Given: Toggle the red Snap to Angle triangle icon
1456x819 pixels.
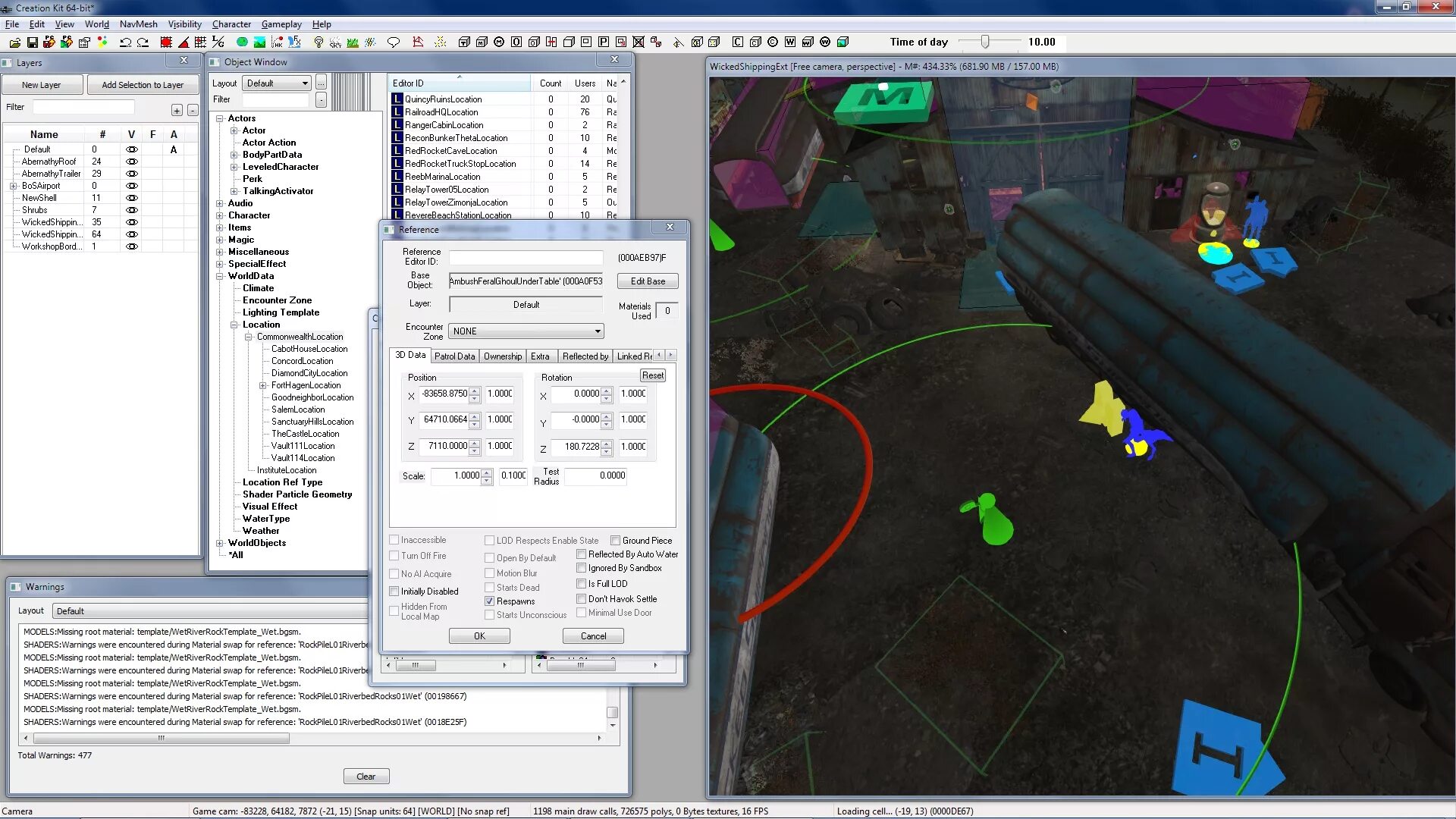Looking at the screenshot, I should [184, 42].
